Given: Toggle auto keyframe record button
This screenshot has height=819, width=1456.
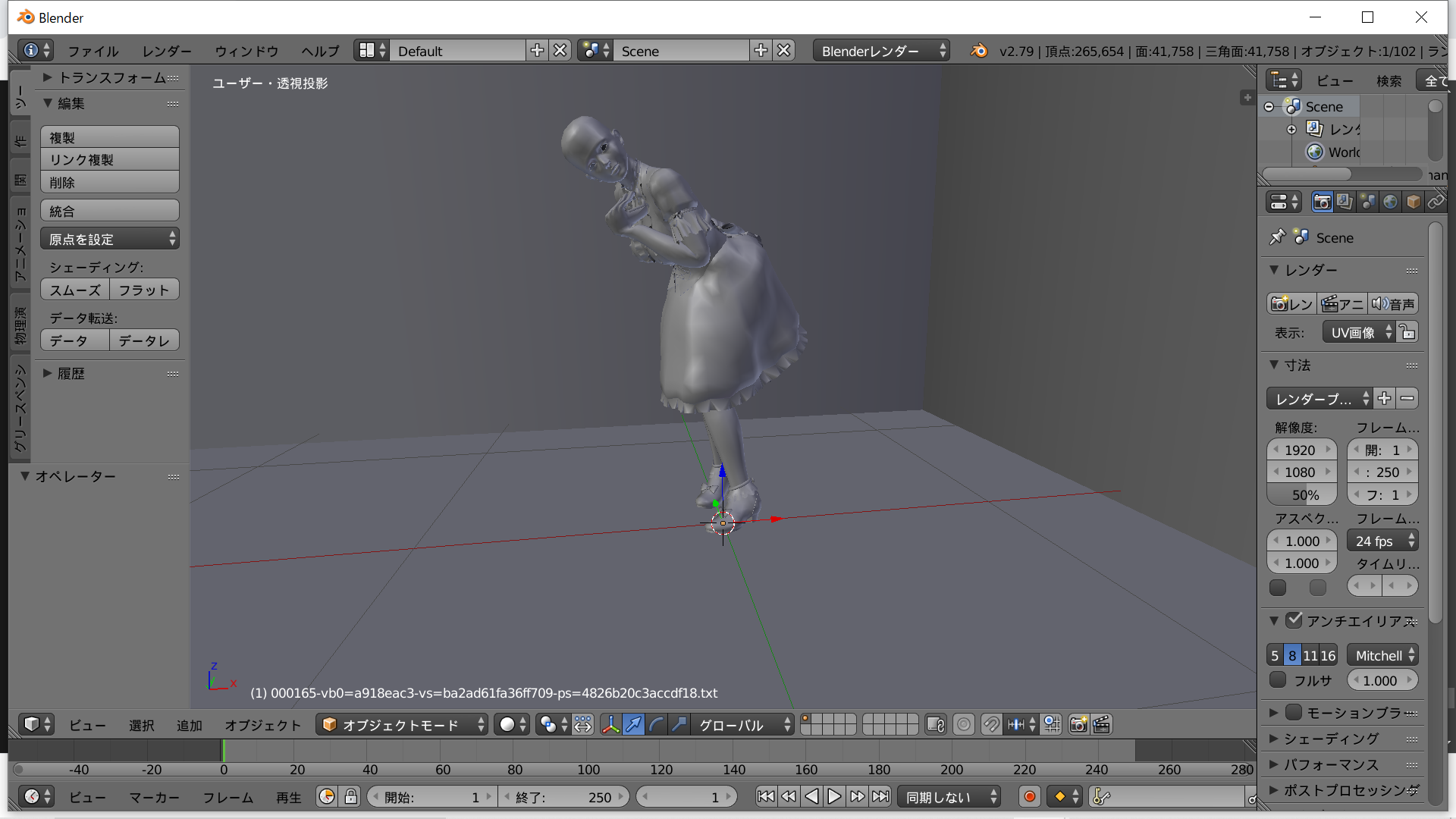Looking at the screenshot, I should pos(1029,796).
